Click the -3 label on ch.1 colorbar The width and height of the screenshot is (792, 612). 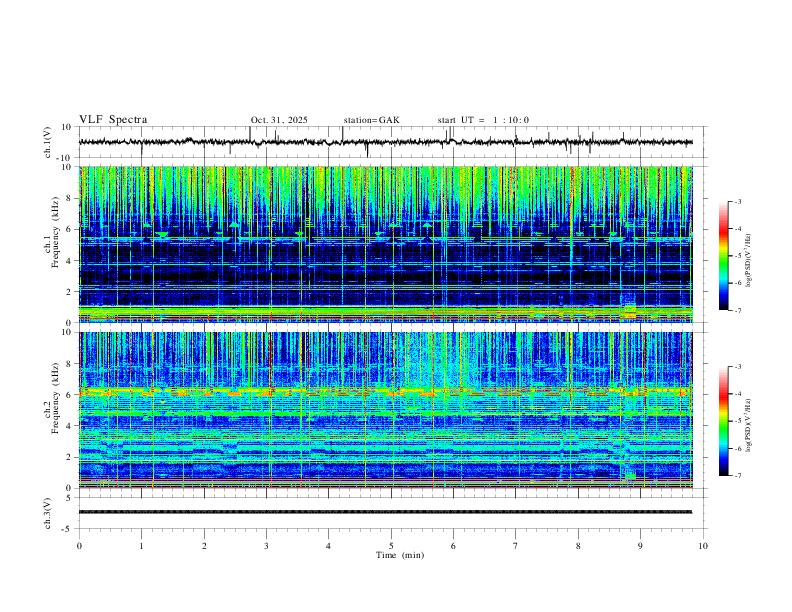point(738,201)
